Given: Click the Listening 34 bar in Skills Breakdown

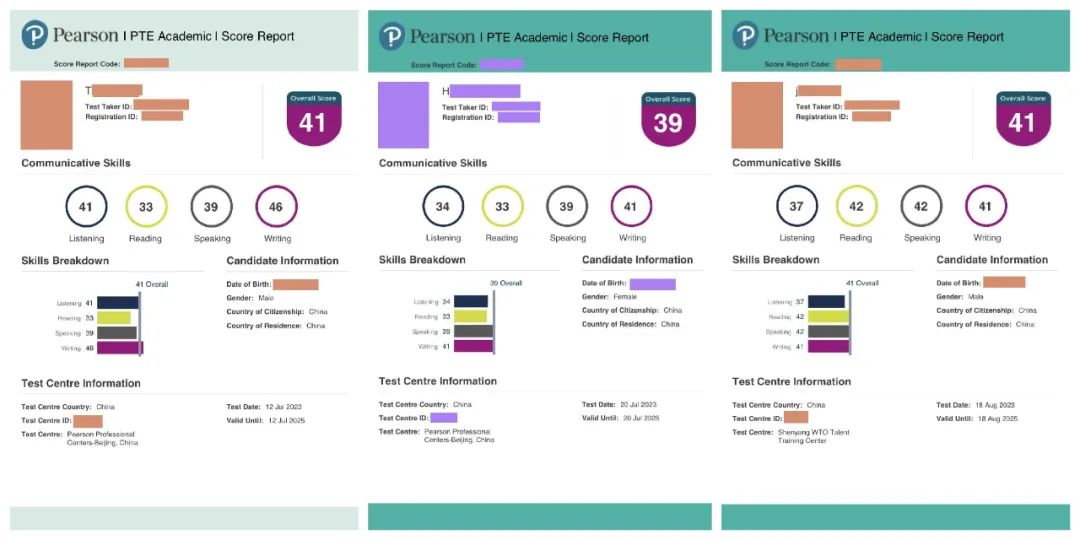Looking at the screenshot, I should 471,301.
